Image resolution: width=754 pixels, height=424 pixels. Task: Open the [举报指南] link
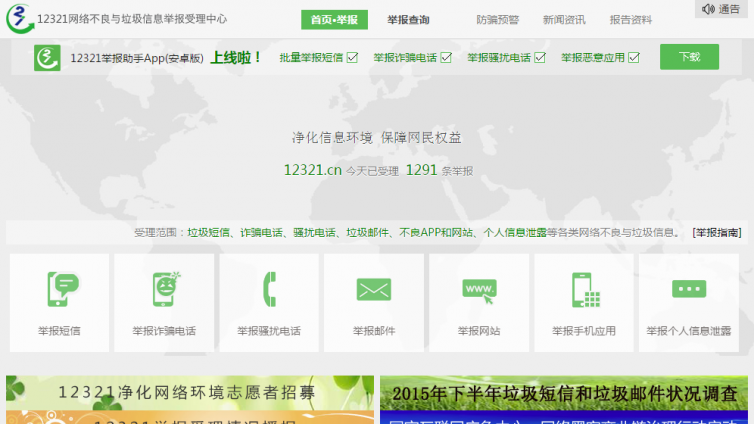click(717, 233)
